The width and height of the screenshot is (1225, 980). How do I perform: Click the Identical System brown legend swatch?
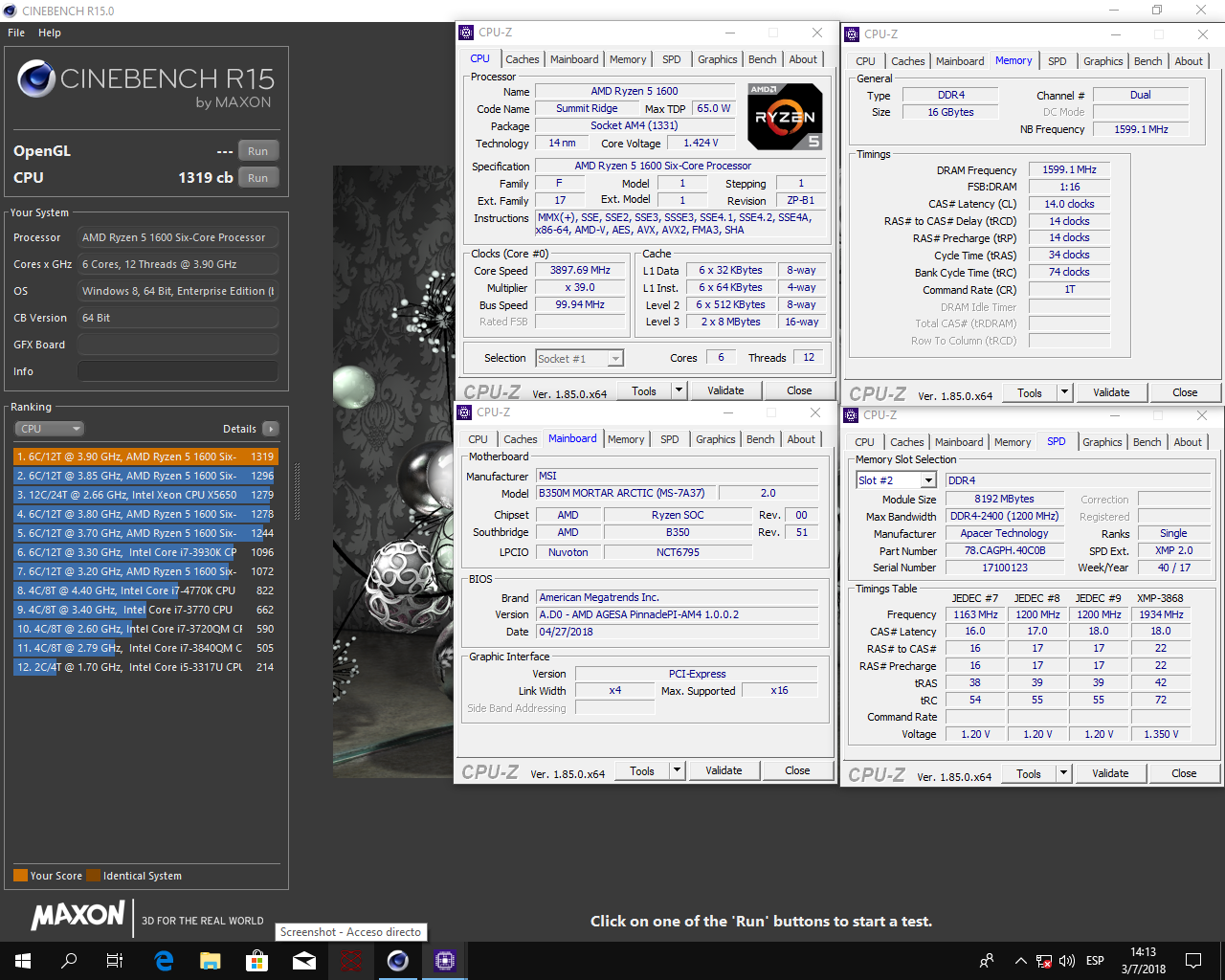click(93, 875)
